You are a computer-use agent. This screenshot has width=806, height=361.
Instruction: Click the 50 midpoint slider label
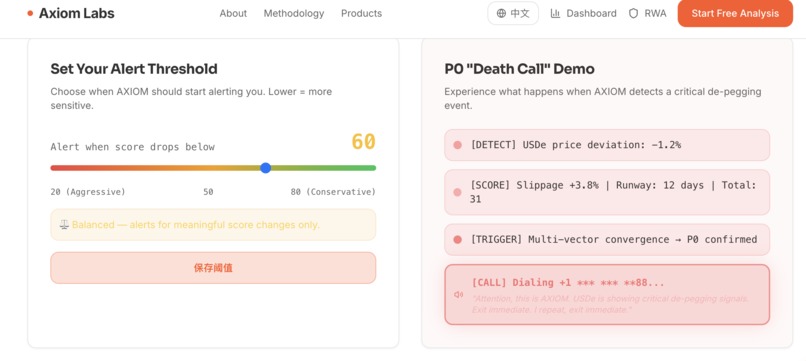click(x=208, y=192)
